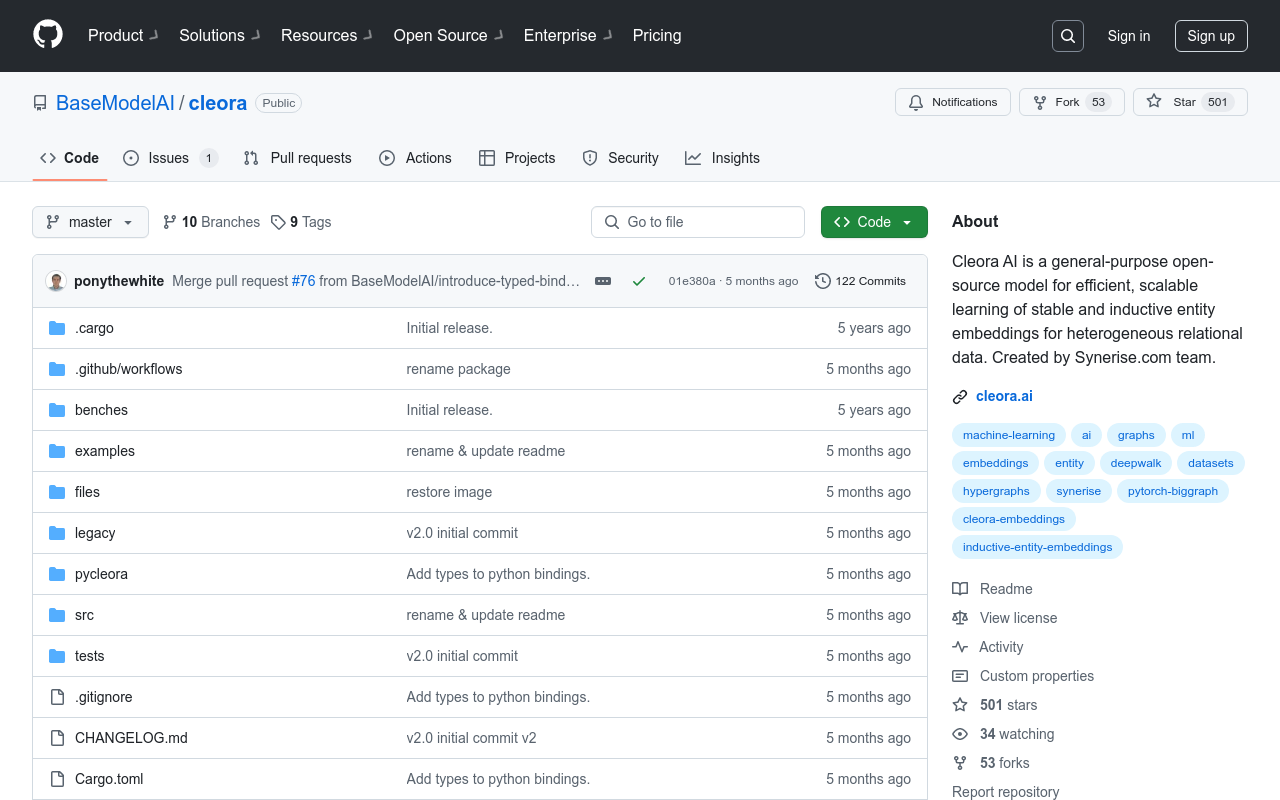Click the Custom properties note icon

pyautogui.click(x=960, y=676)
